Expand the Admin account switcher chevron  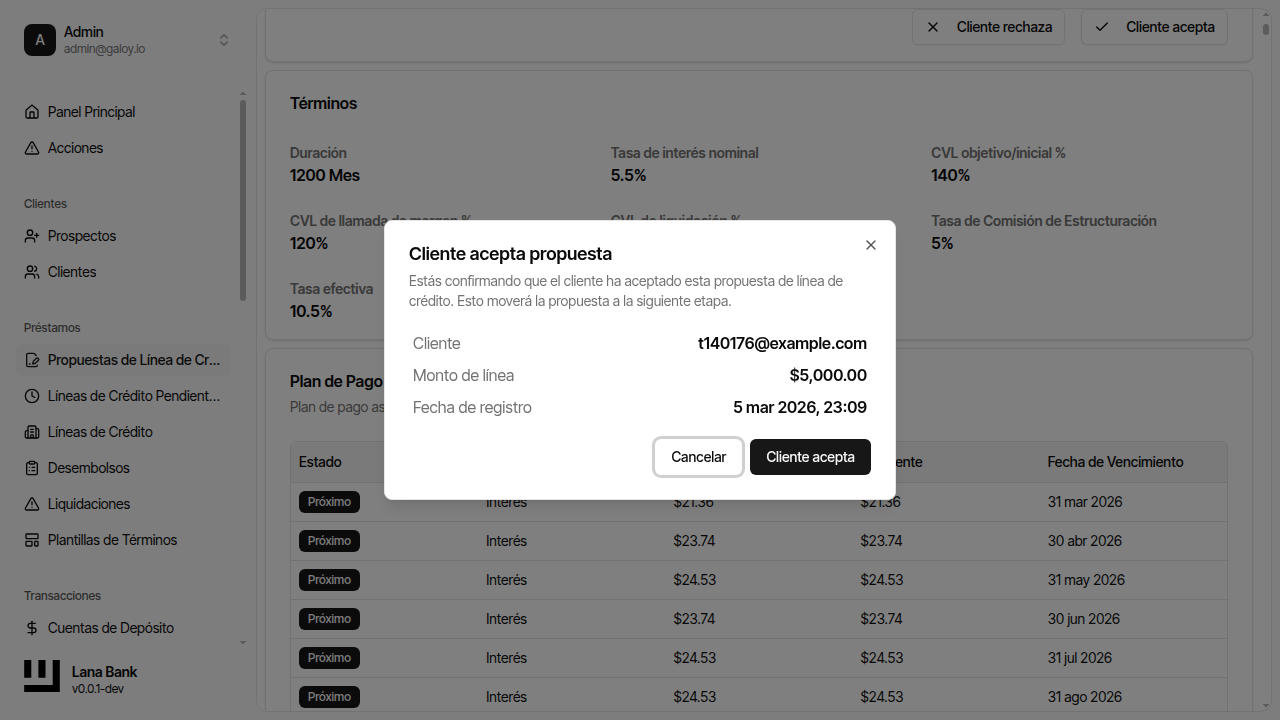point(224,40)
